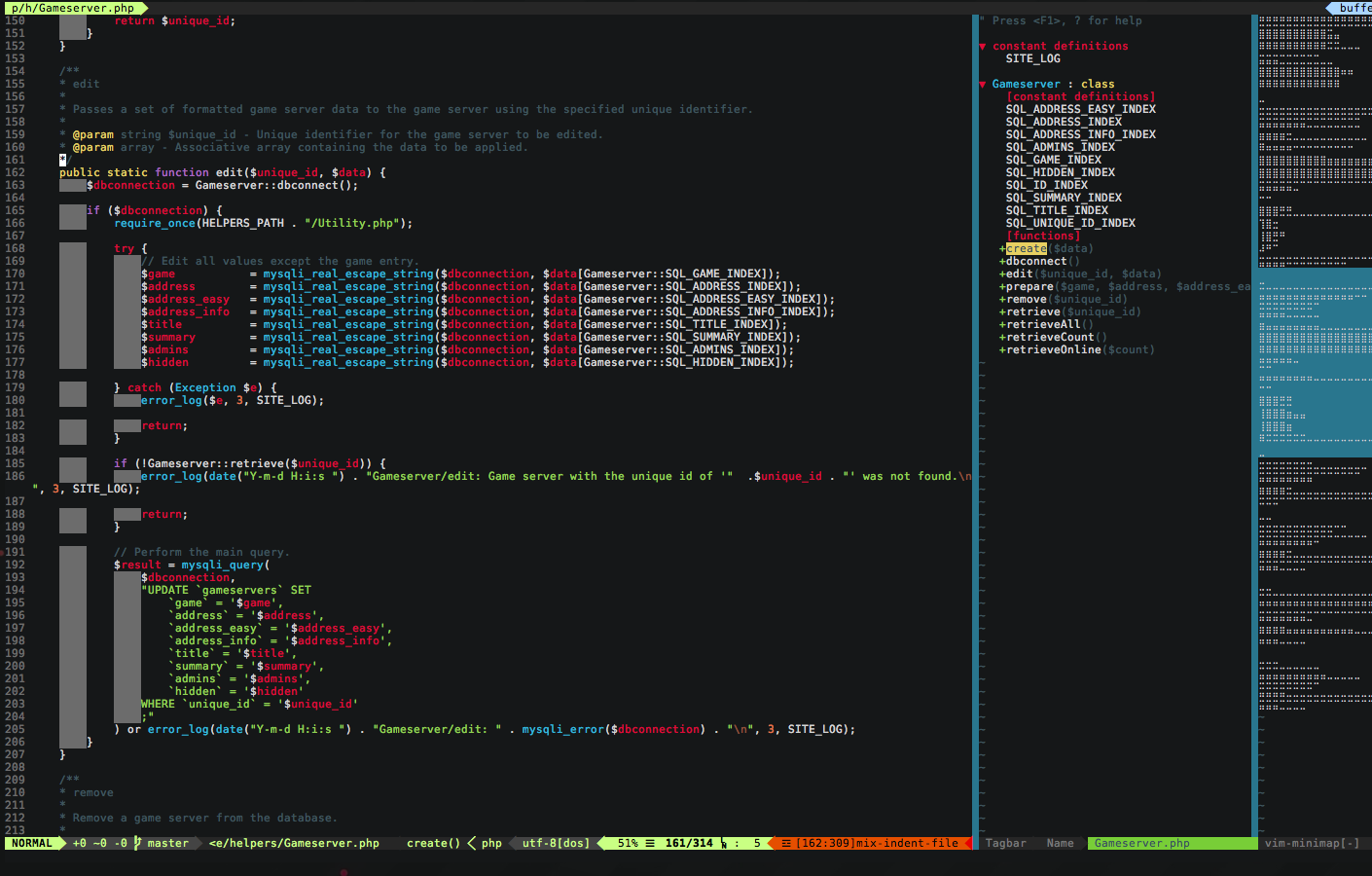Click the // Perform the main query. comment
Image resolution: width=1372 pixels, height=876 pixels.
[202, 552]
